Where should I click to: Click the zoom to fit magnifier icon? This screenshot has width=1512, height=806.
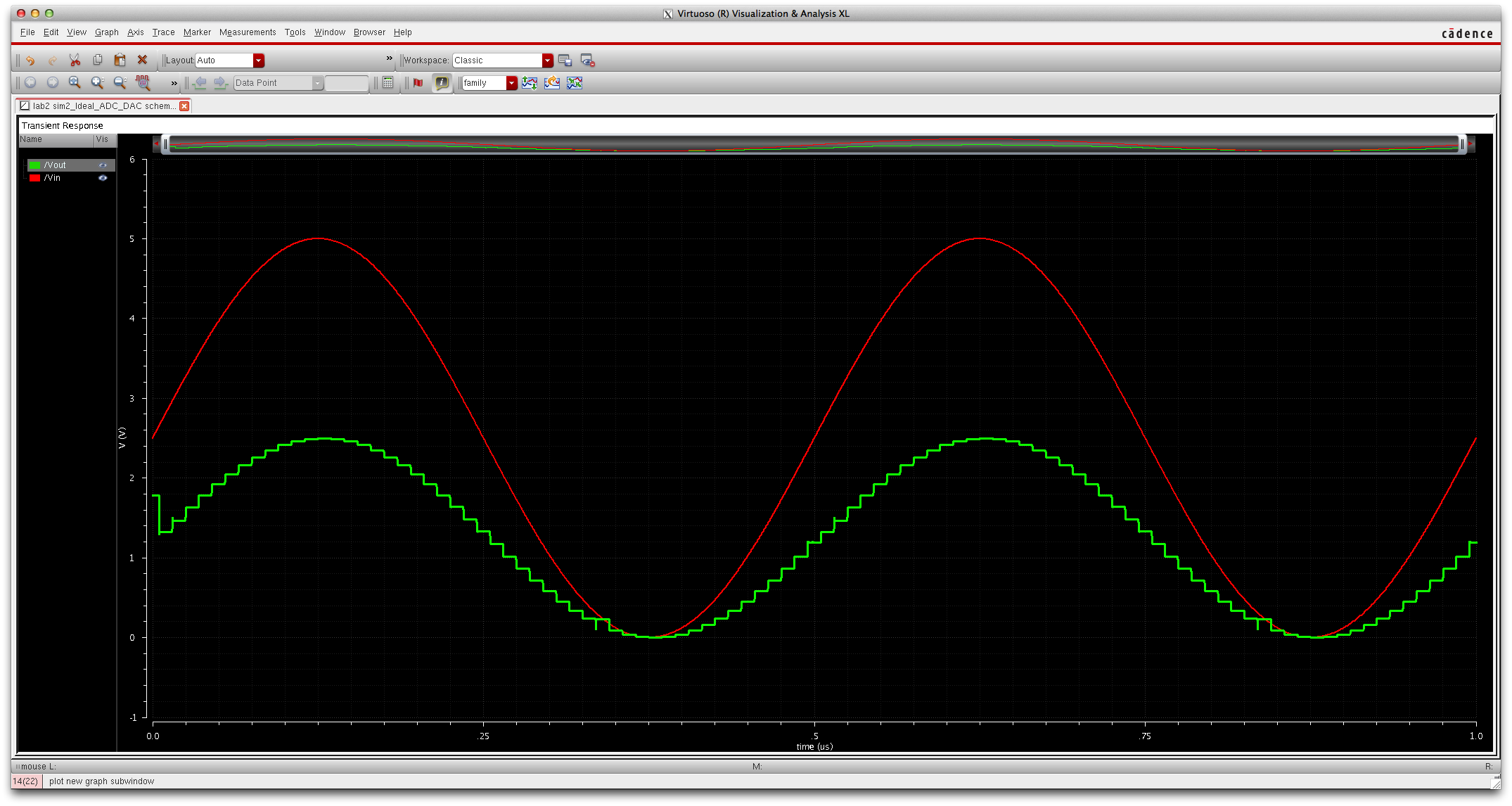(x=75, y=83)
